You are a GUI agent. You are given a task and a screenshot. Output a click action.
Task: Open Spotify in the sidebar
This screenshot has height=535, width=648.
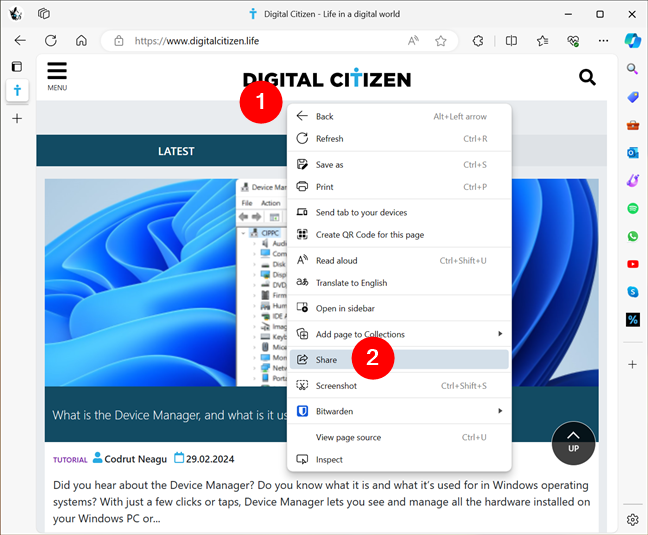click(x=632, y=208)
